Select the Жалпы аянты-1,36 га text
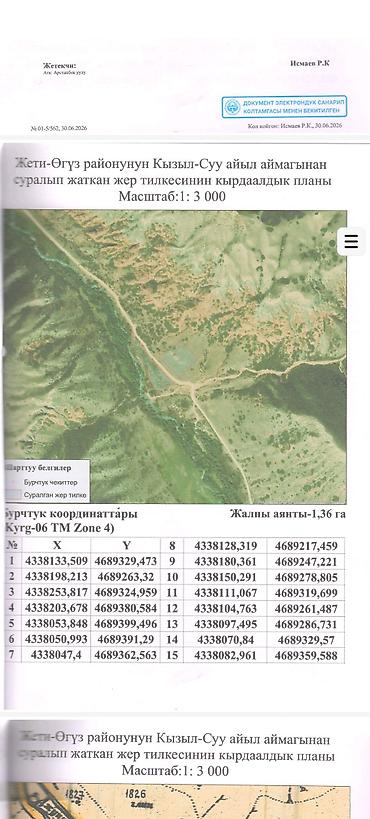Image resolution: width=370 pixels, height=819 pixels. point(287,514)
